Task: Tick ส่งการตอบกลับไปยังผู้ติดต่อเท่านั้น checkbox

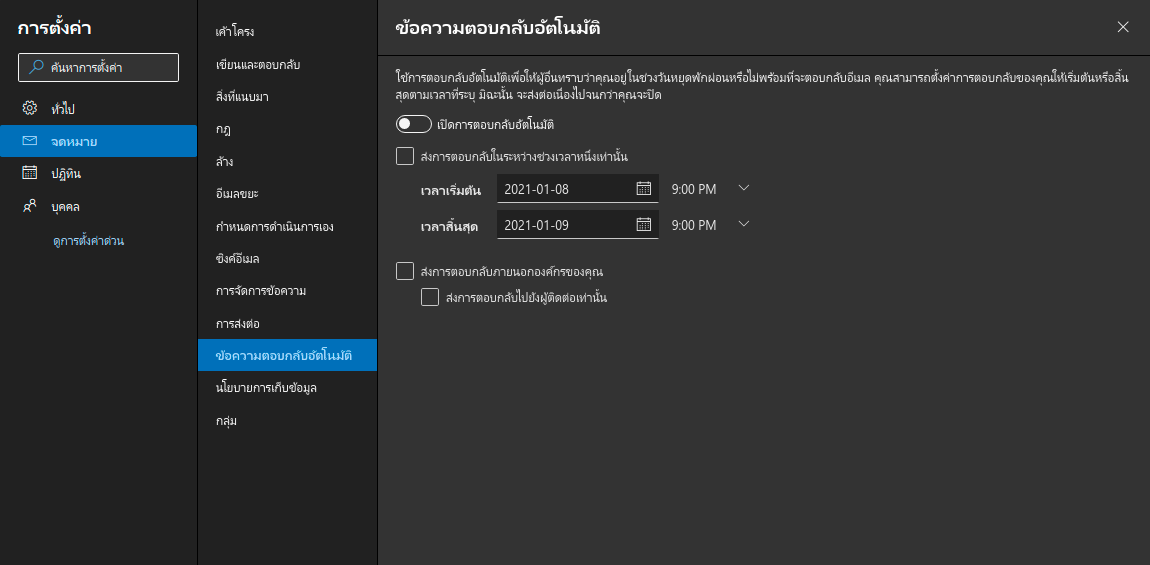Action: pyautogui.click(x=430, y=297)
